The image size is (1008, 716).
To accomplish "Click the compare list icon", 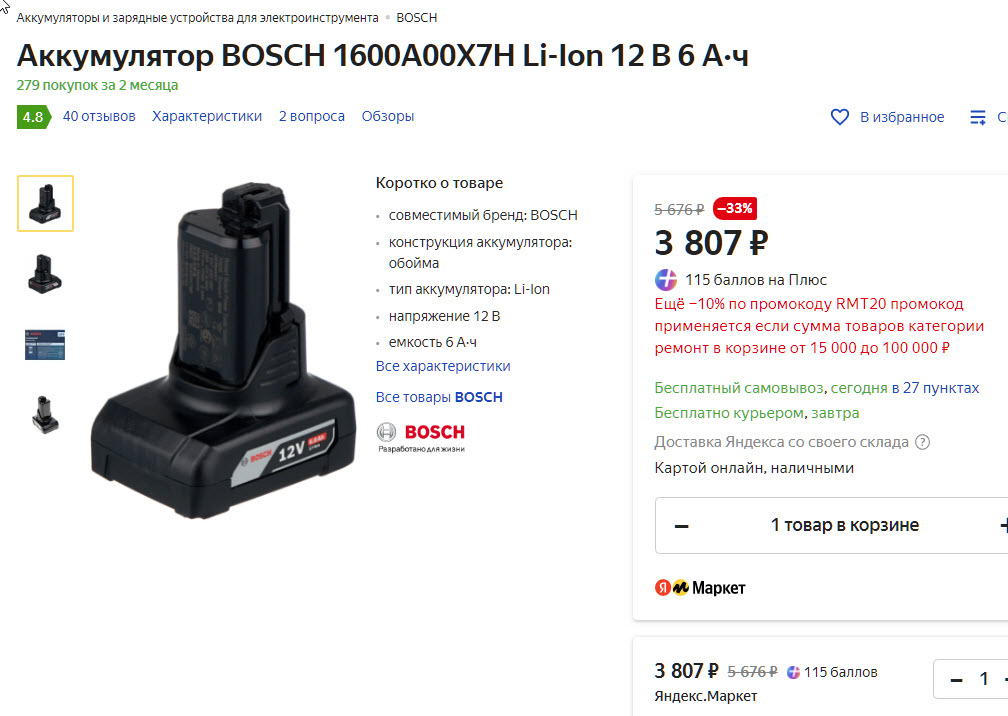I will (x=978, y=117).
